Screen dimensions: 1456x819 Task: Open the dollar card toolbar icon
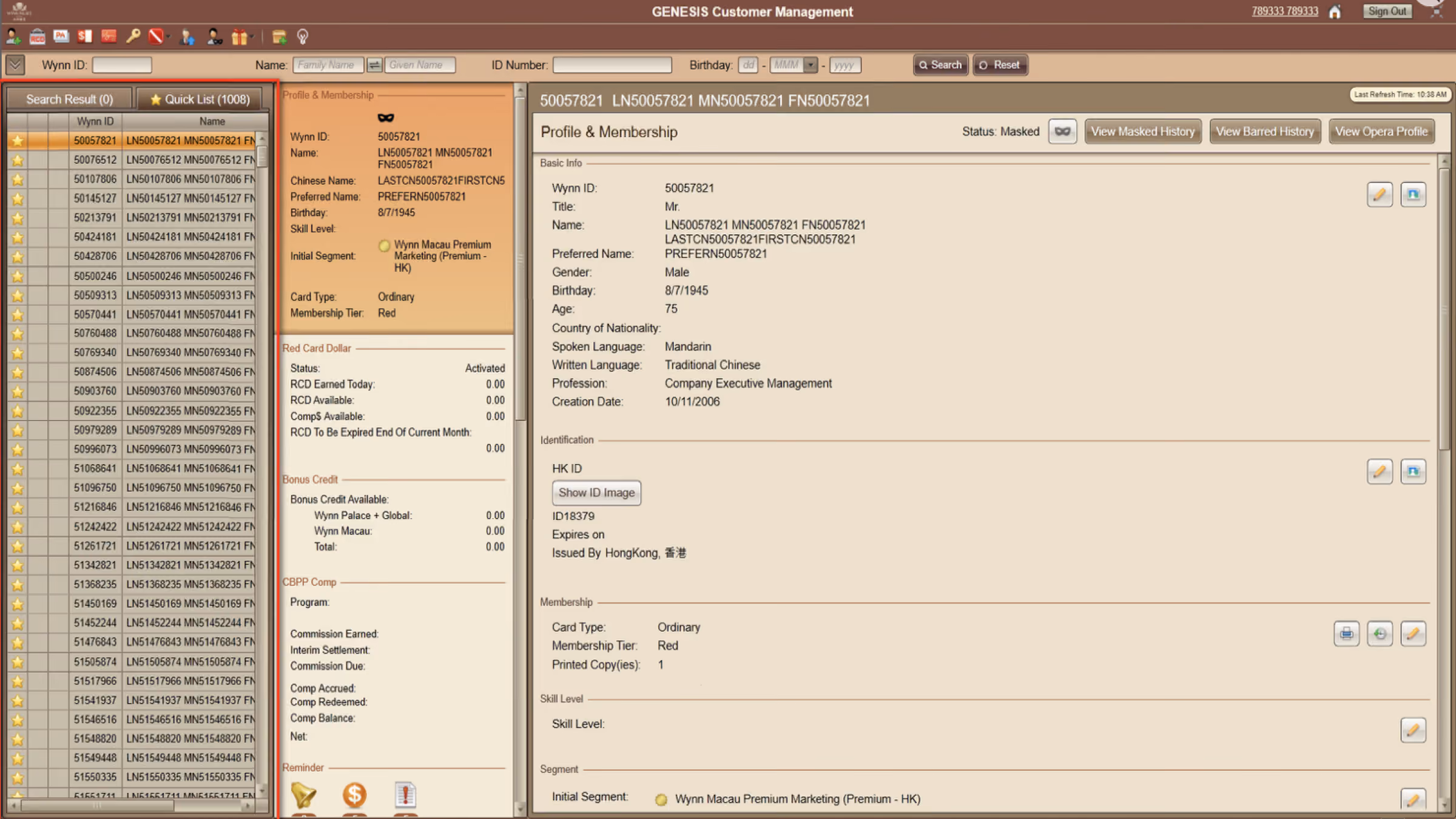pyautogui.click(x=85, y=37)
